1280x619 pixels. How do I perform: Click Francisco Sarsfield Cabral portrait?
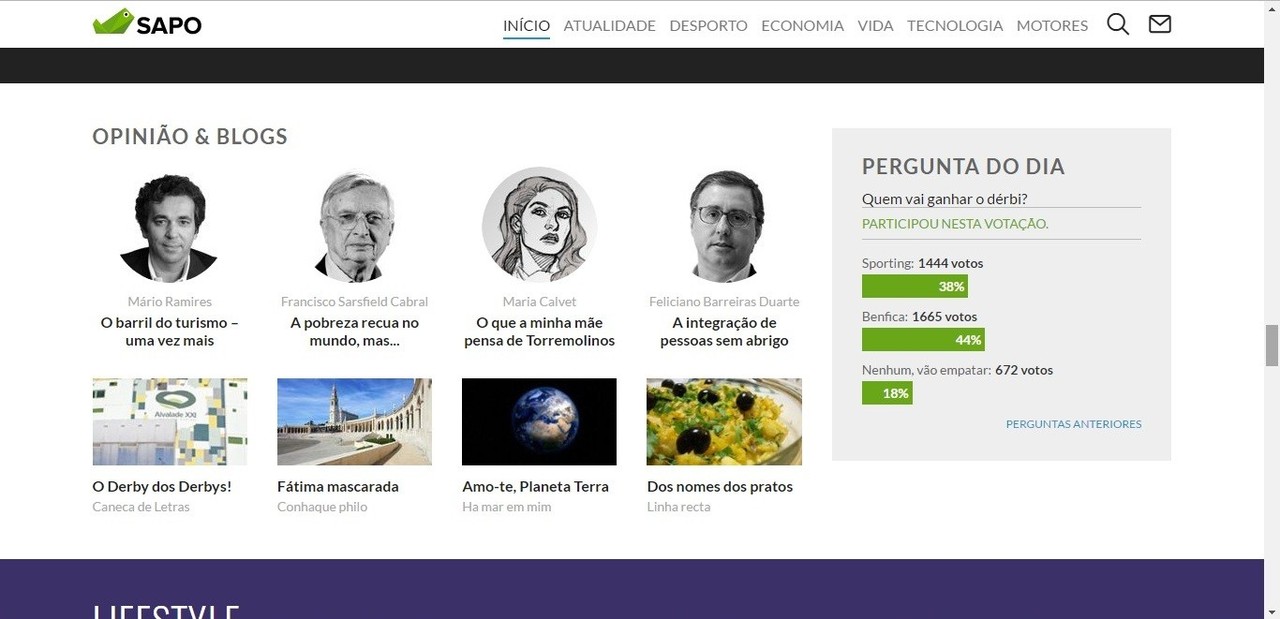[x=354, y=226]
